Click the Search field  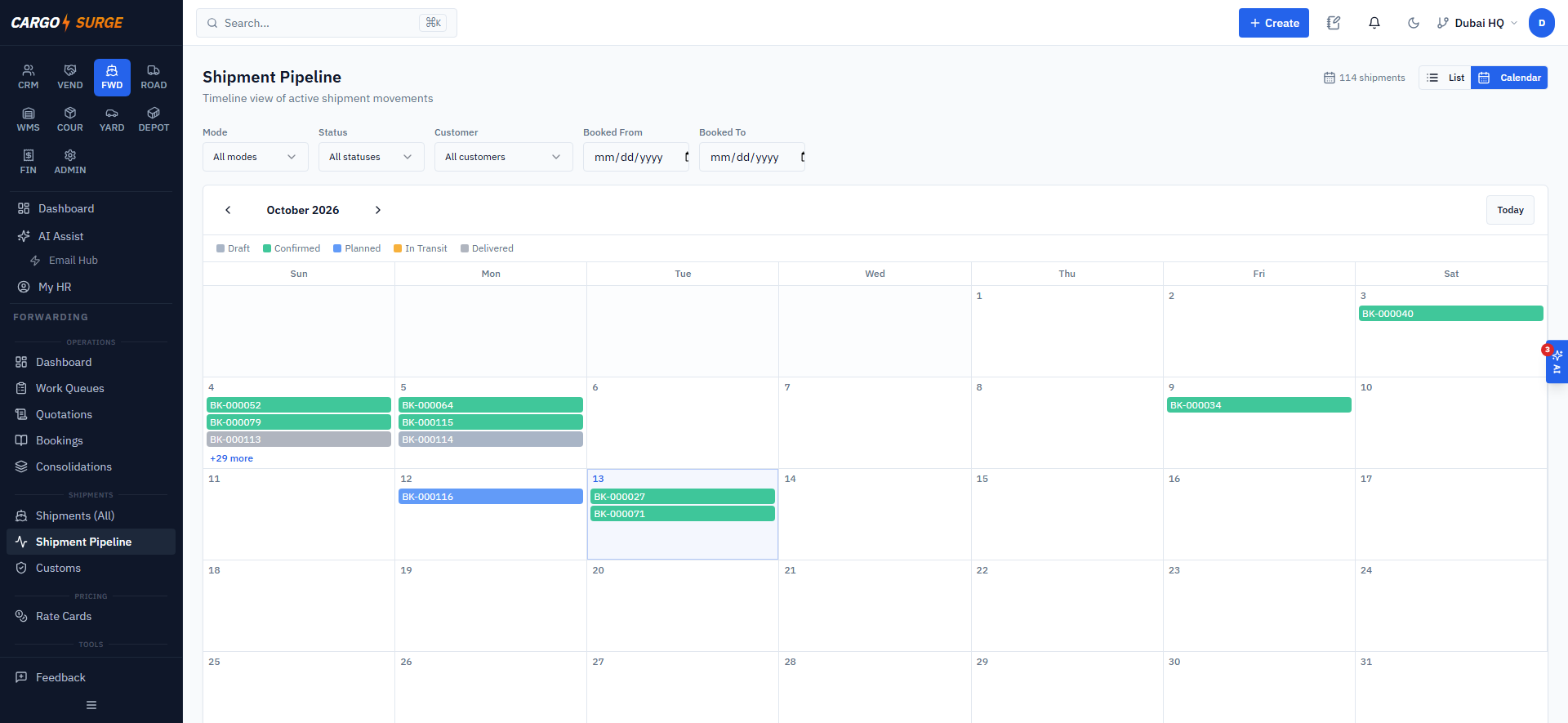click(327, 23)
